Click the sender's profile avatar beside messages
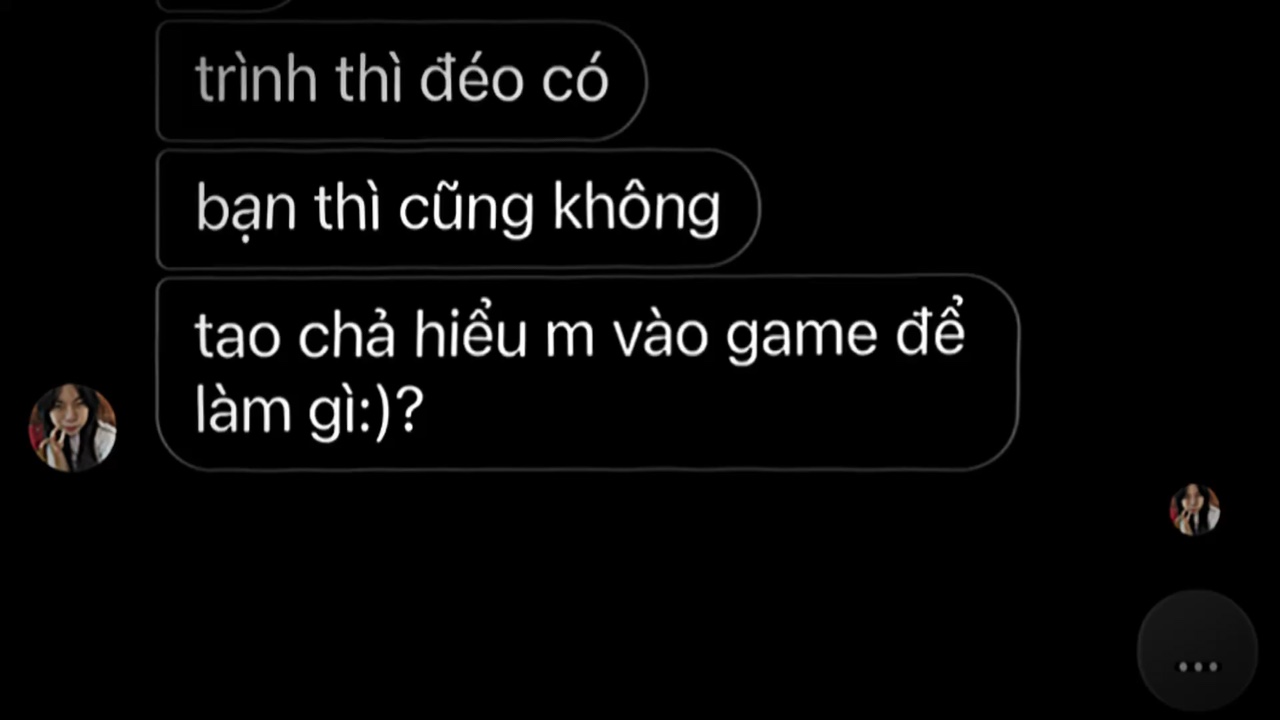This screenshot has width=1280, height=720. point(72,428)
